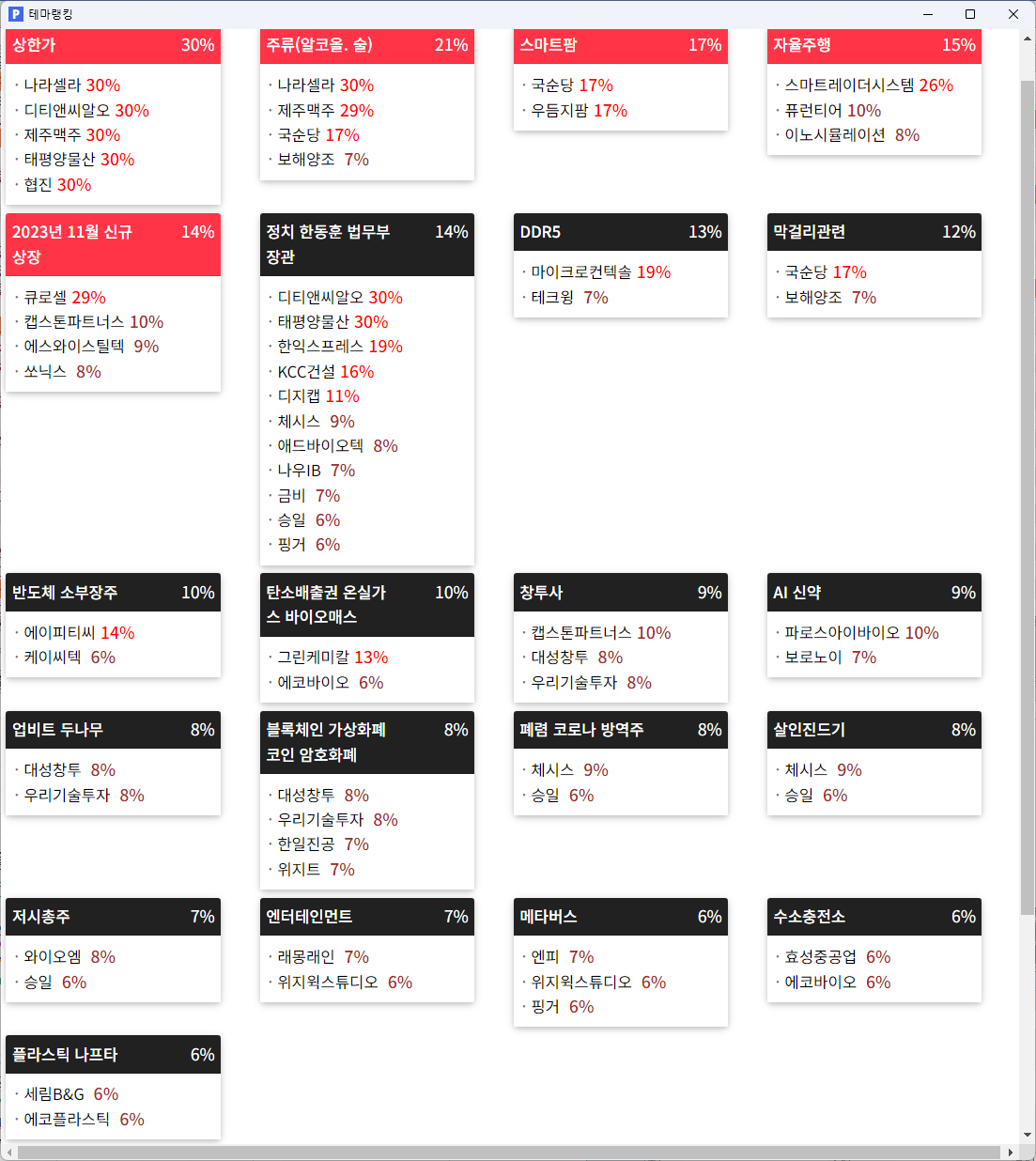The image size is (1036, 1161).
Task: Click the 자율주행 theme header
Action: click(x=874, y=45)
